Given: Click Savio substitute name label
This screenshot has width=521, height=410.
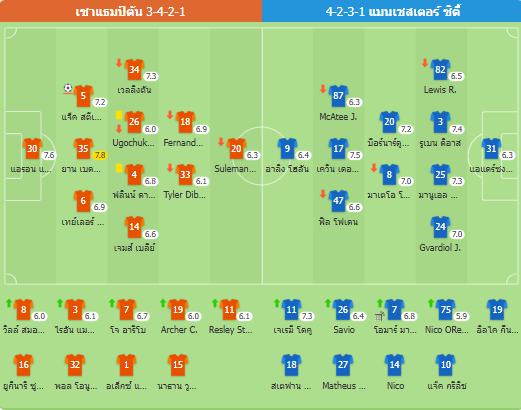Looking at the screenshot, I should coord(344,330).
